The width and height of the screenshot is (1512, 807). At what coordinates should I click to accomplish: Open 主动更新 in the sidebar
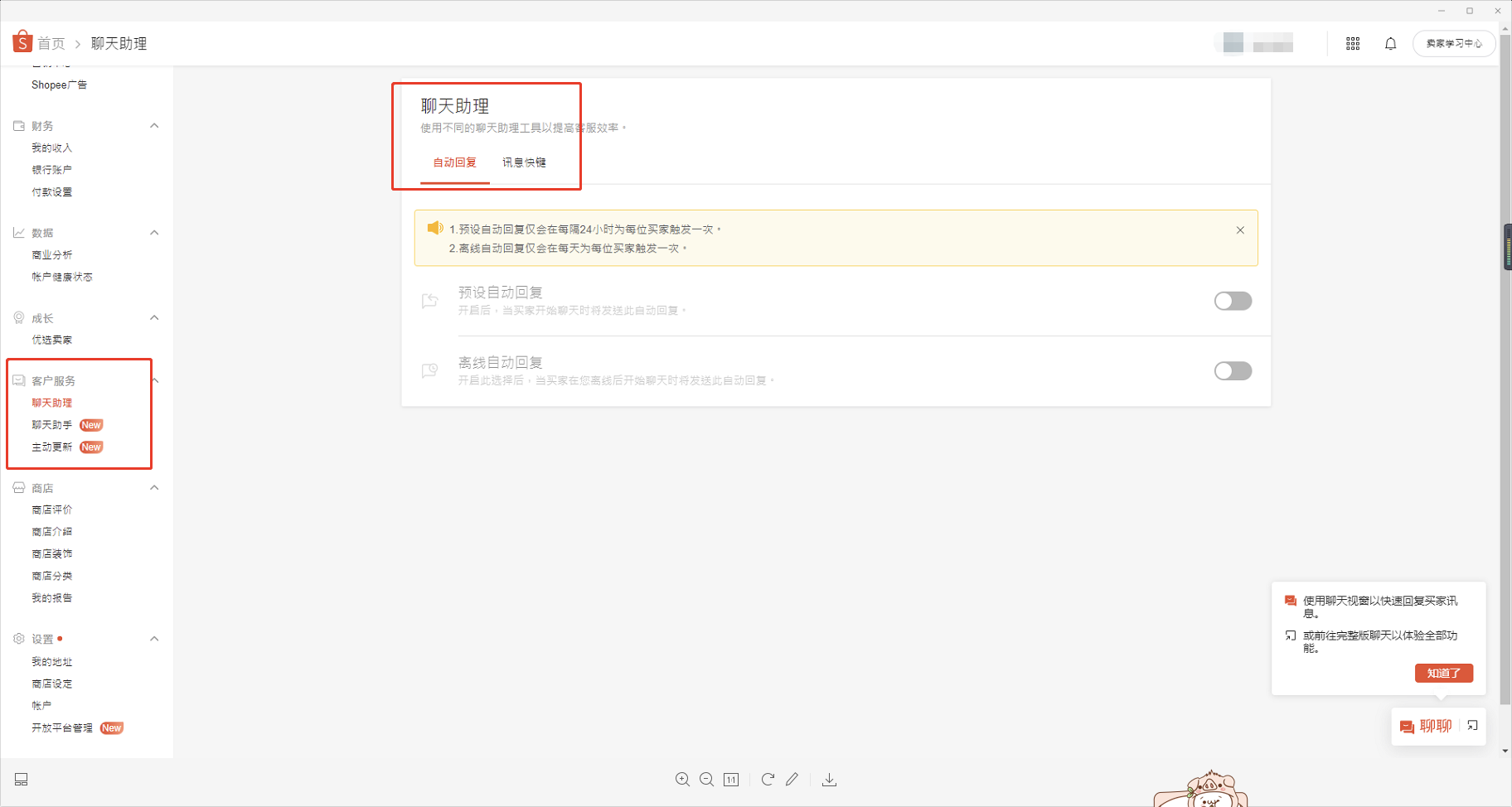(52, 447)
